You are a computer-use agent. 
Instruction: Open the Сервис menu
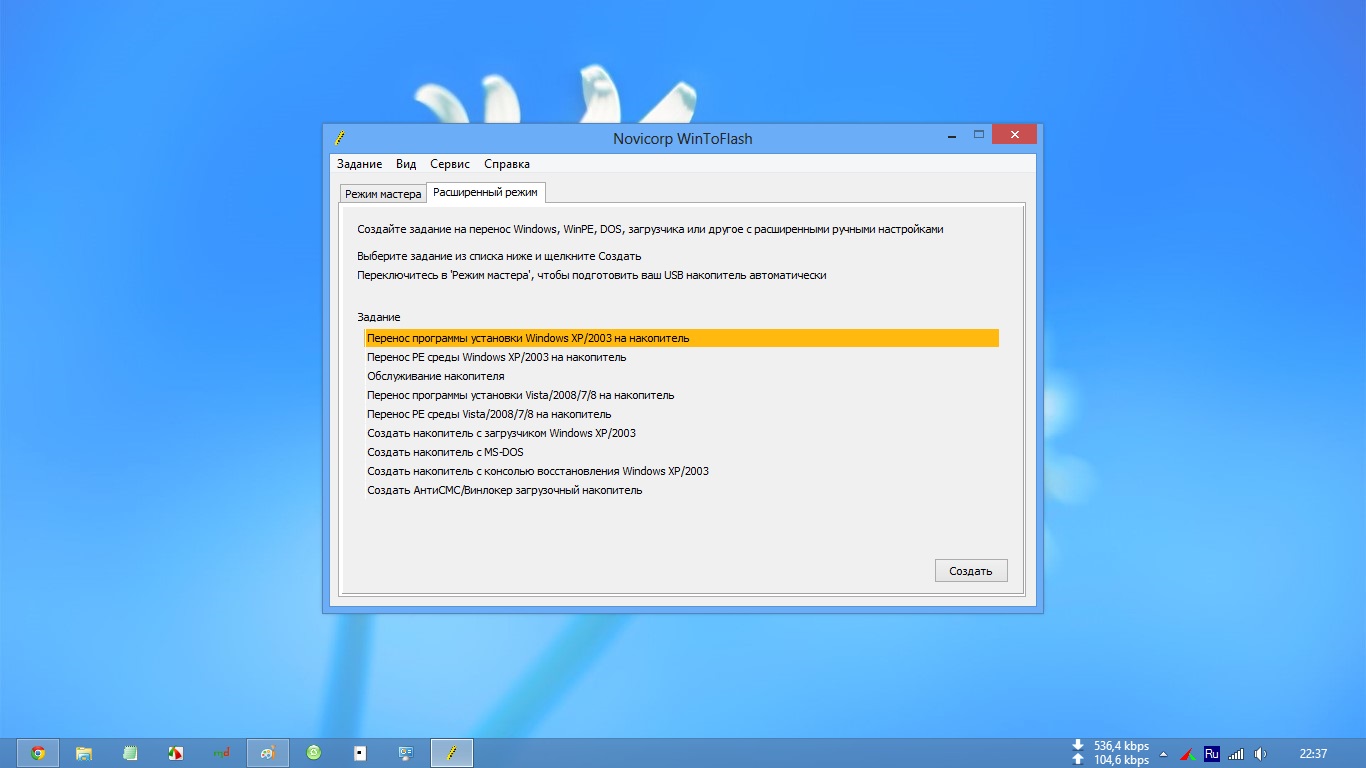450,164
